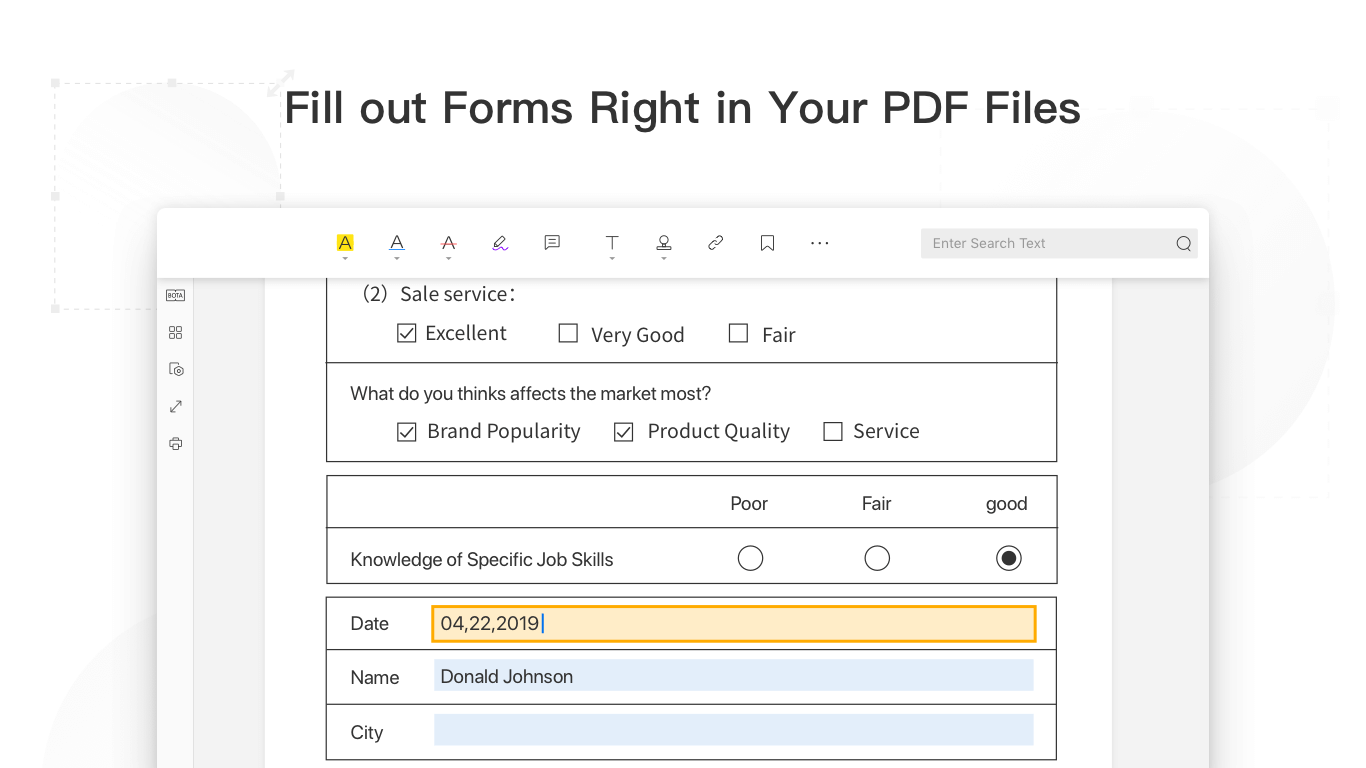Image resolution: width=1366 pixels, height=768 pixels.
Task: Tick the Service checkbox
Action: pyautogui.click(x=833, y=432)
